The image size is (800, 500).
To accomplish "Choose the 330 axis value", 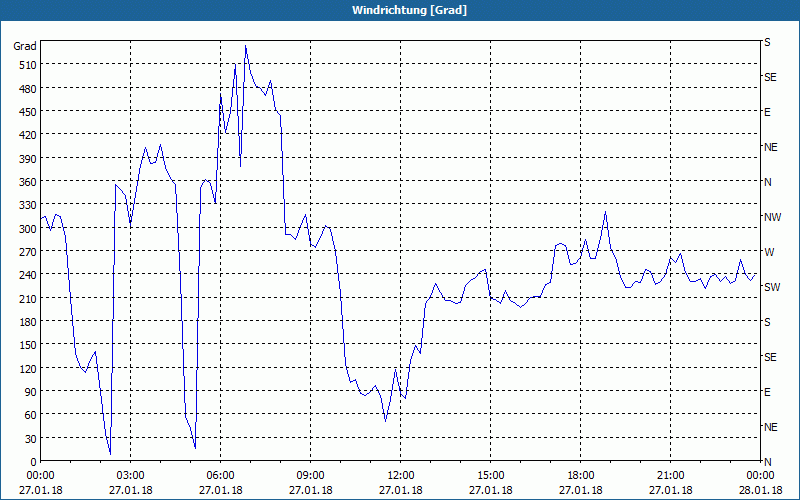I will (29, 205).
